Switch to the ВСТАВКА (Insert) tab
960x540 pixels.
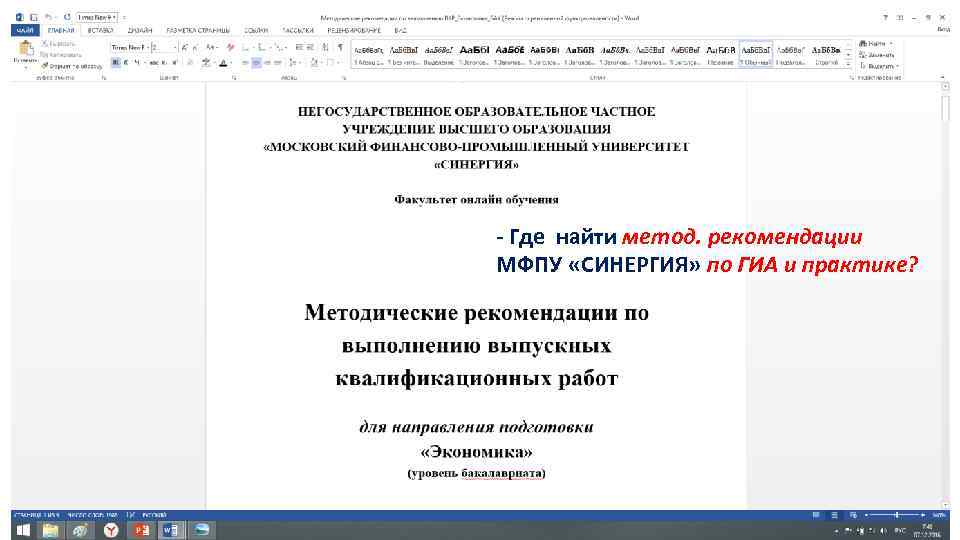pyautogui.click(x=100, y=30)
